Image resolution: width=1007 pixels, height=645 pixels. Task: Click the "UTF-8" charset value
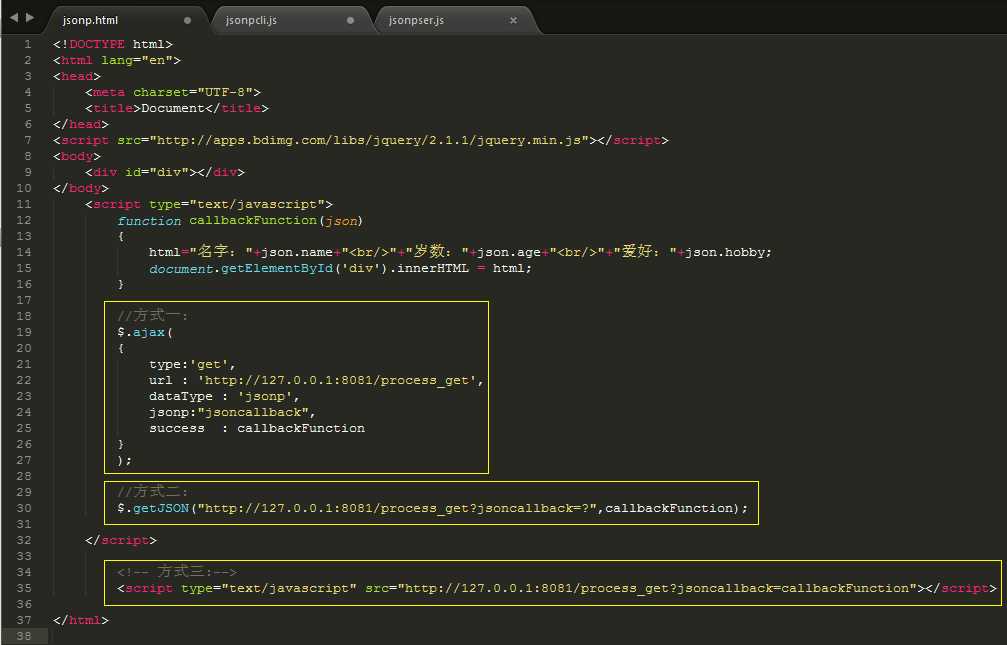tap(225, 93)
